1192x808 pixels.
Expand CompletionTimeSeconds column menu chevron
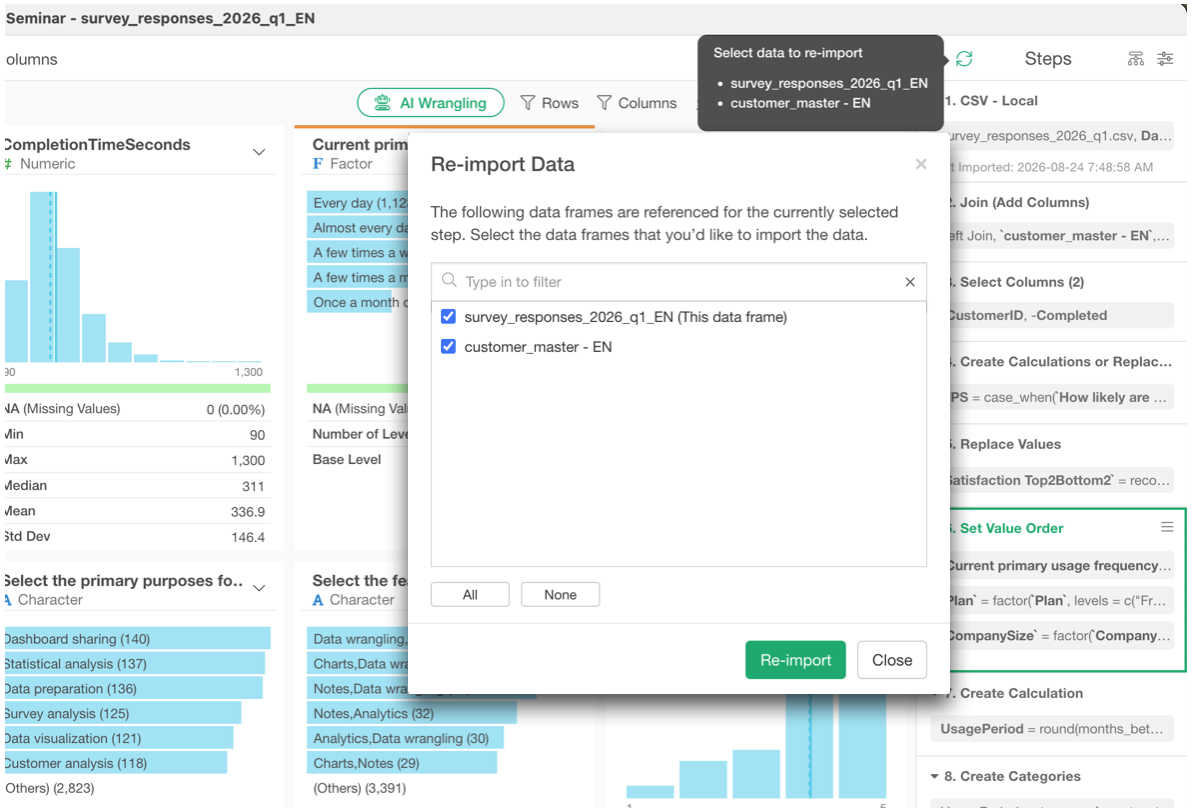[259, 152]
